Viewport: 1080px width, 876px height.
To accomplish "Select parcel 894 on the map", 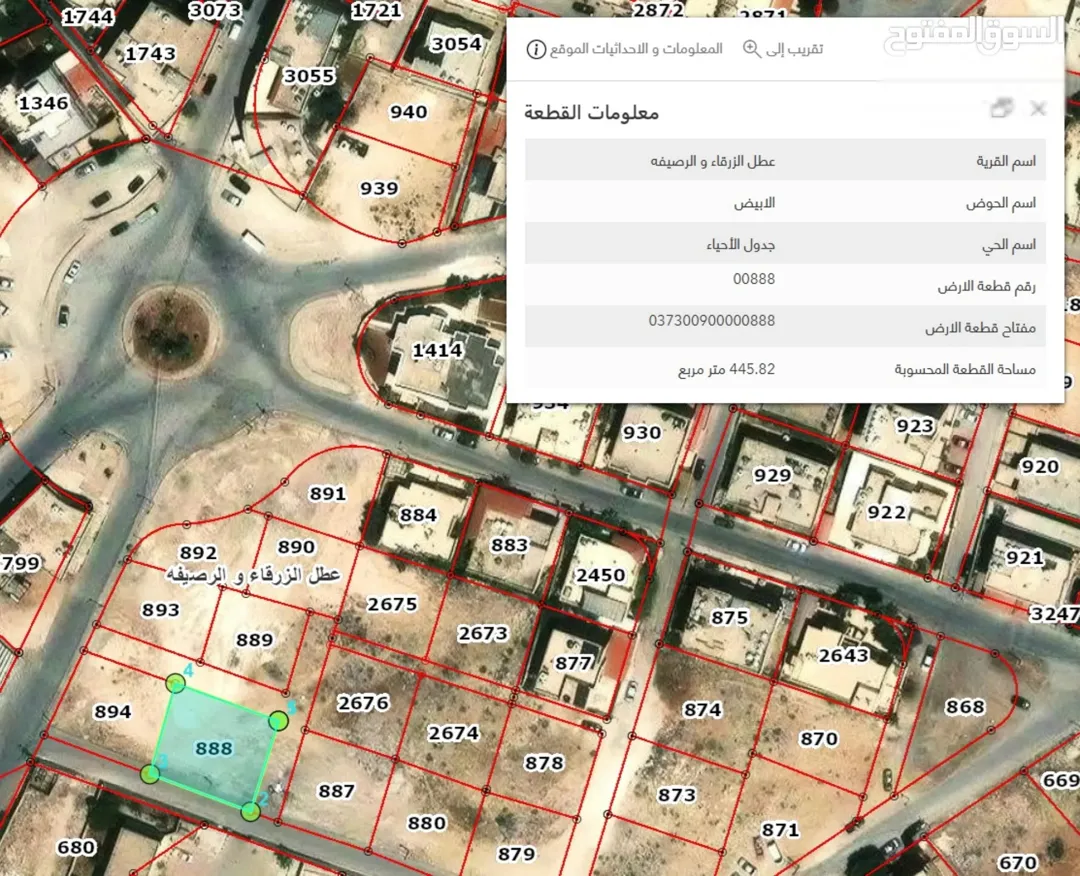I will click(x=112, y=711).
